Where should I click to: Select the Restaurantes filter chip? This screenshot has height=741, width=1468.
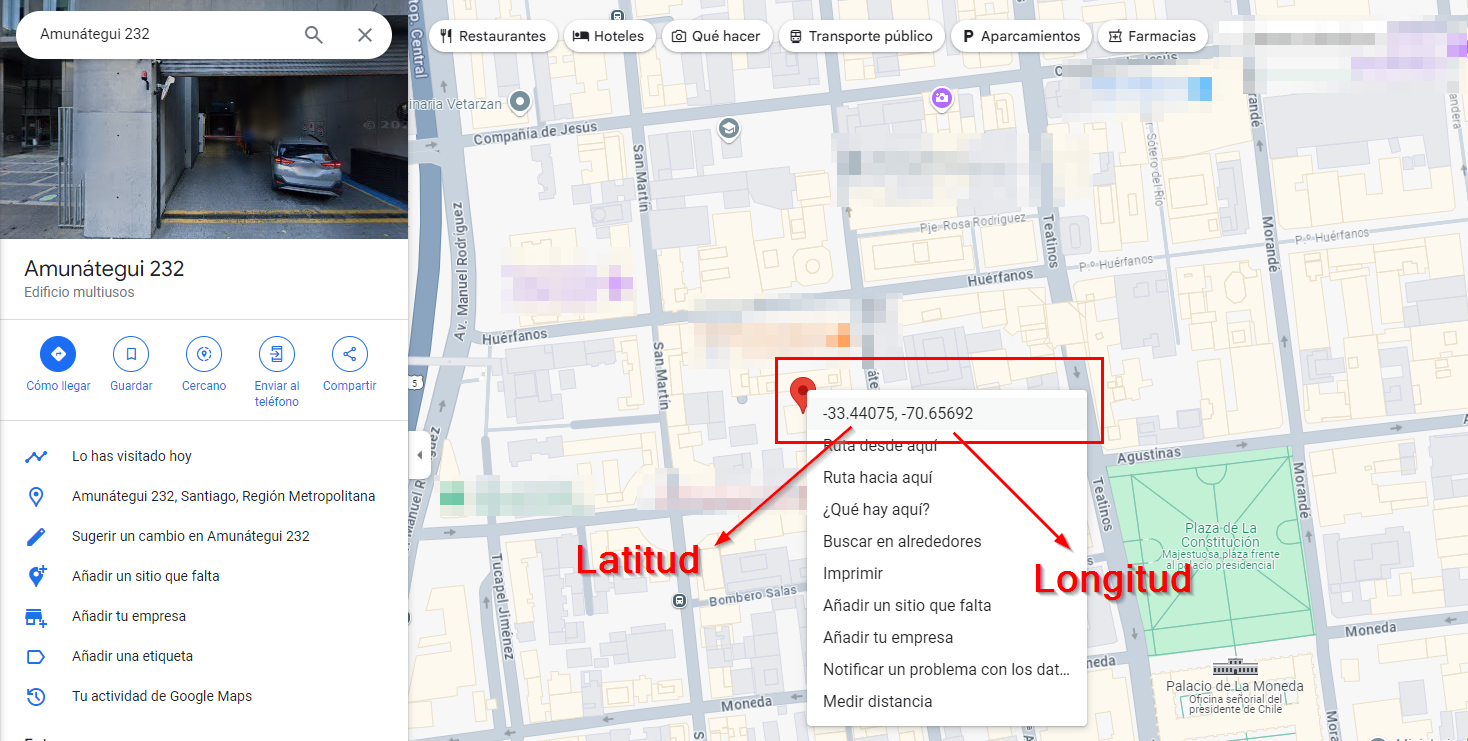coord(492,36)
